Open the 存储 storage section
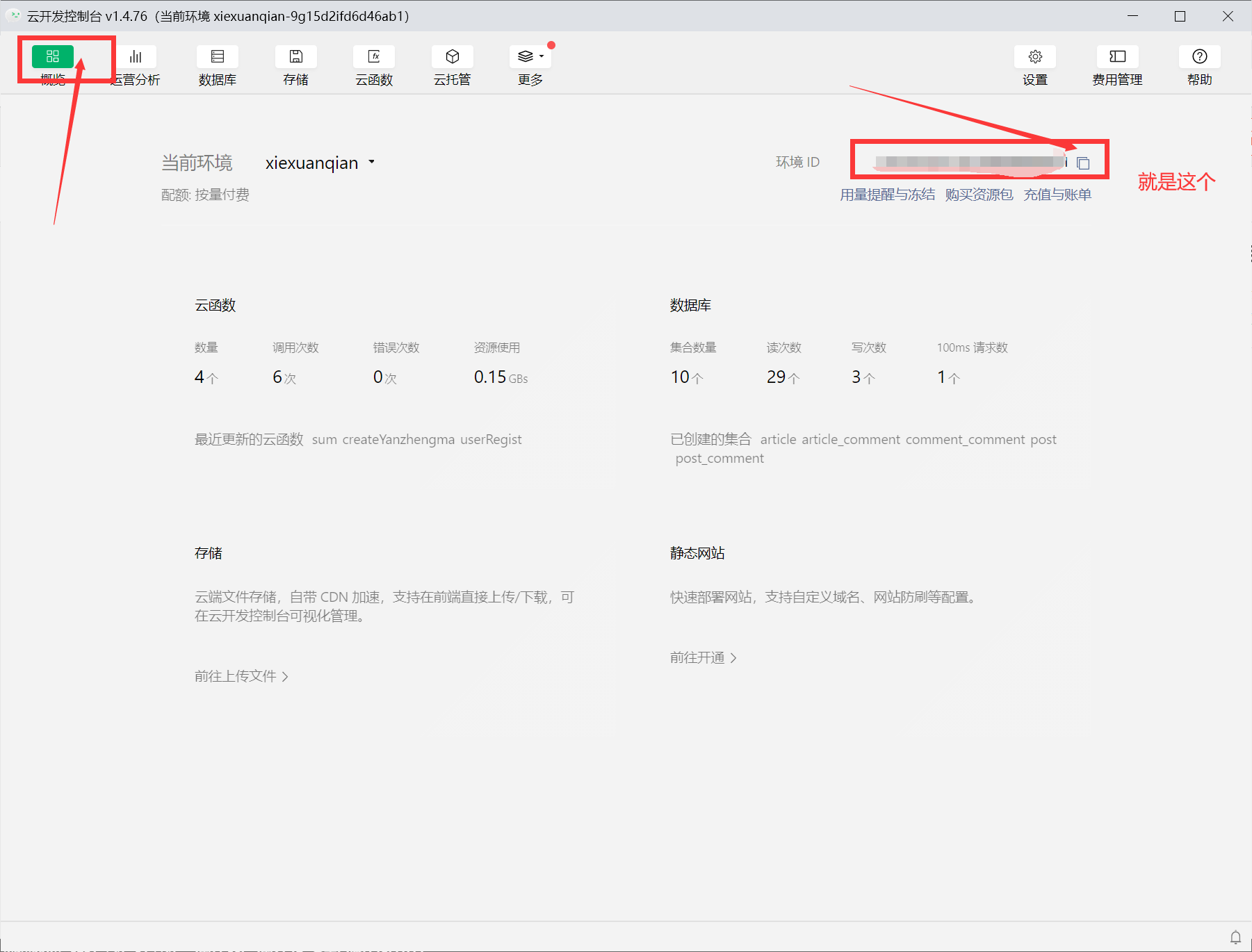The width and height of the screenshot is (1252, 952). tap(296, 65)
